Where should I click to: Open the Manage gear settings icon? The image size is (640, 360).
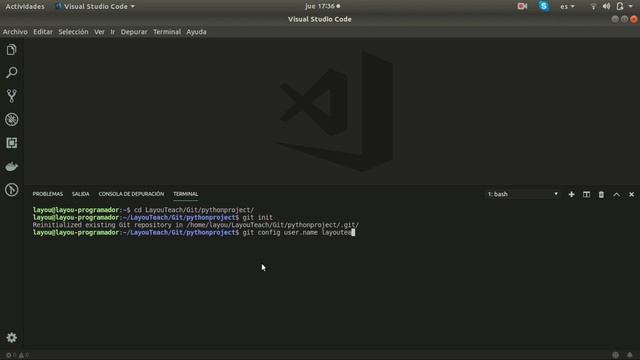tap(11, 338)
